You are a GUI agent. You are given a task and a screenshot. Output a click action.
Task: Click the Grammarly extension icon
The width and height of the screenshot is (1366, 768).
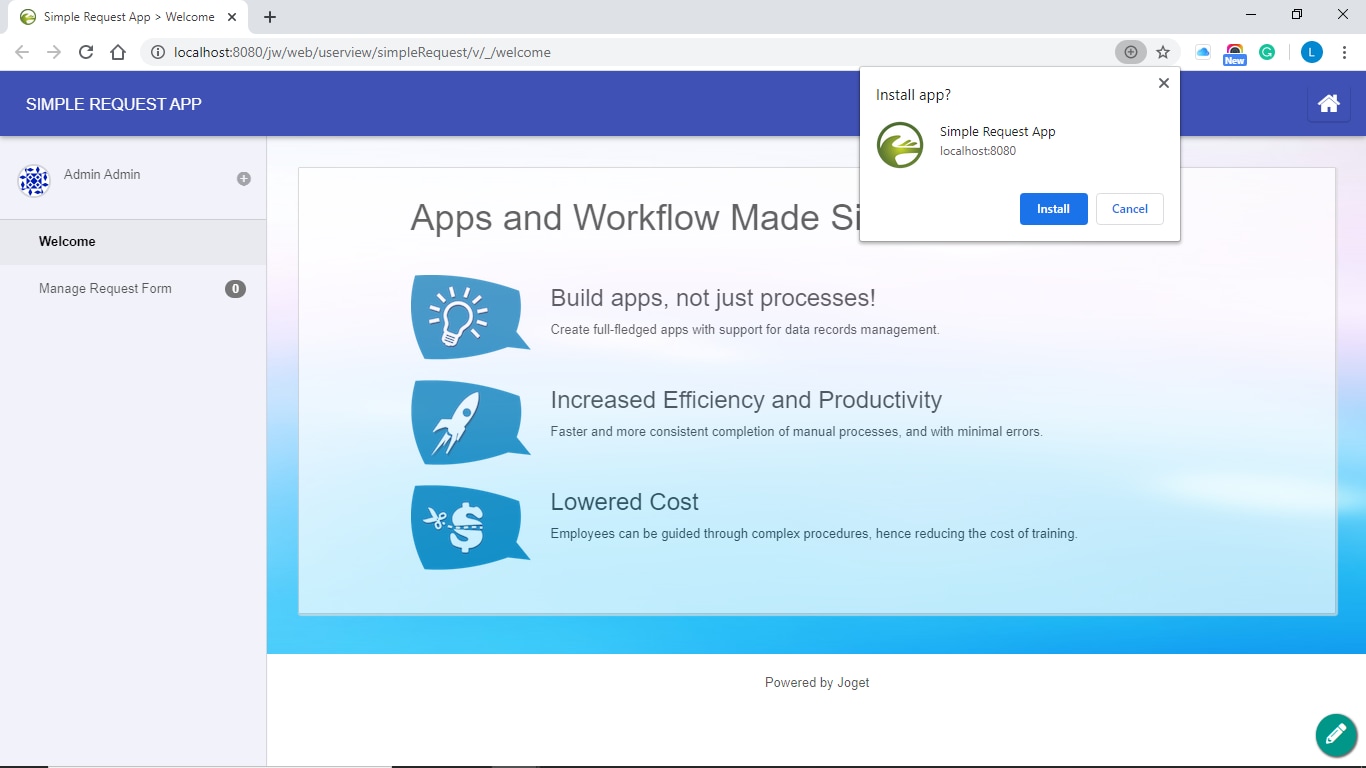click(1267, 52)
